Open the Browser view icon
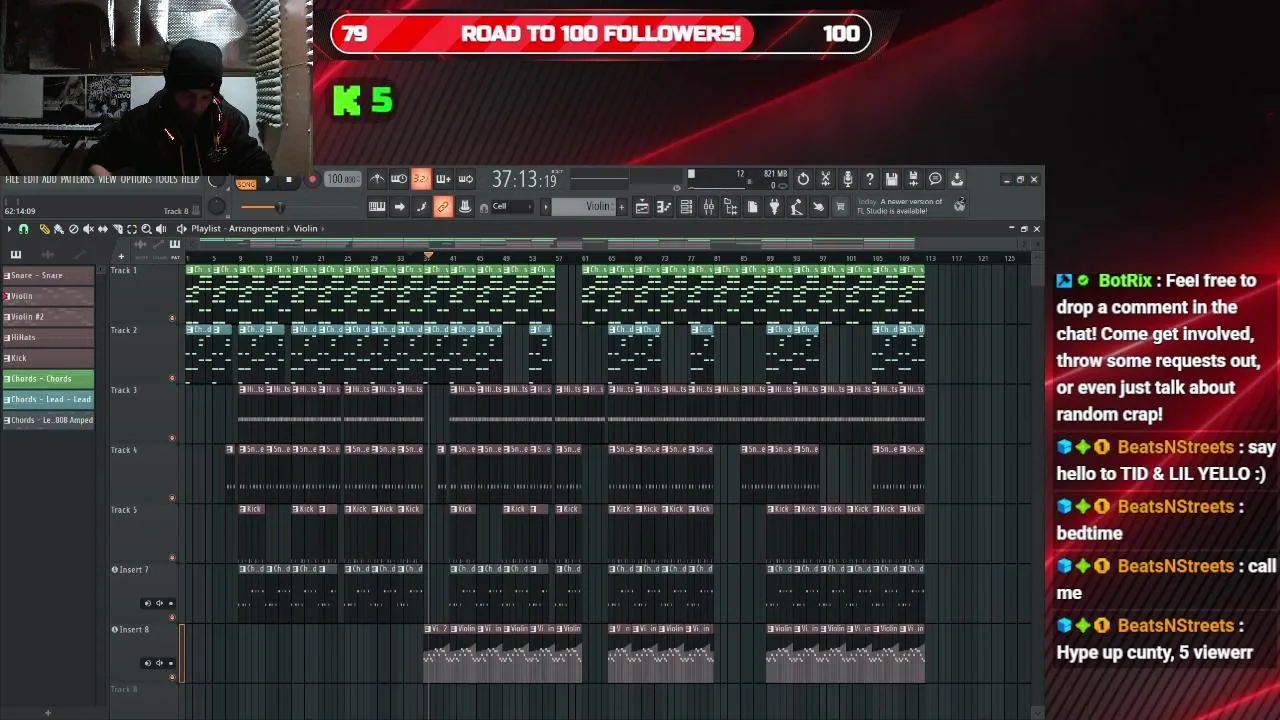The height and width of the screenshot is (720, 1280). (730, 207)
